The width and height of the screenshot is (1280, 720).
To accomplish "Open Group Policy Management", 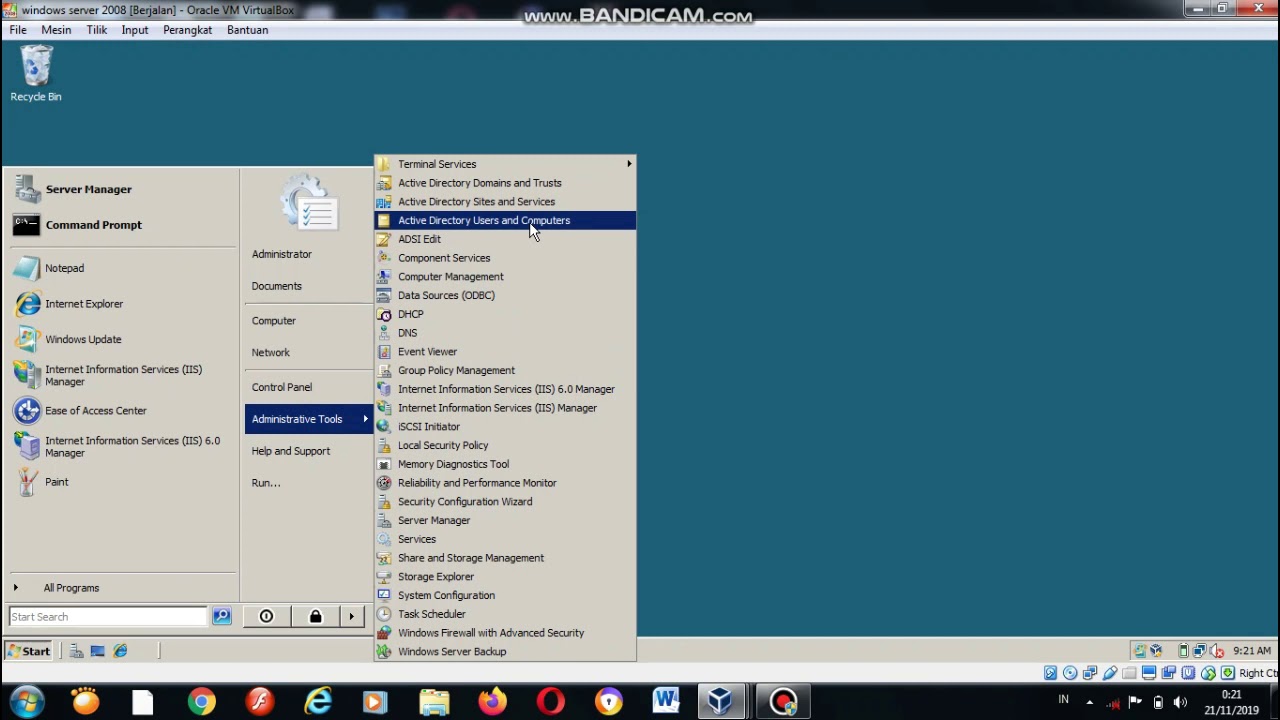I will pos(505,371).
